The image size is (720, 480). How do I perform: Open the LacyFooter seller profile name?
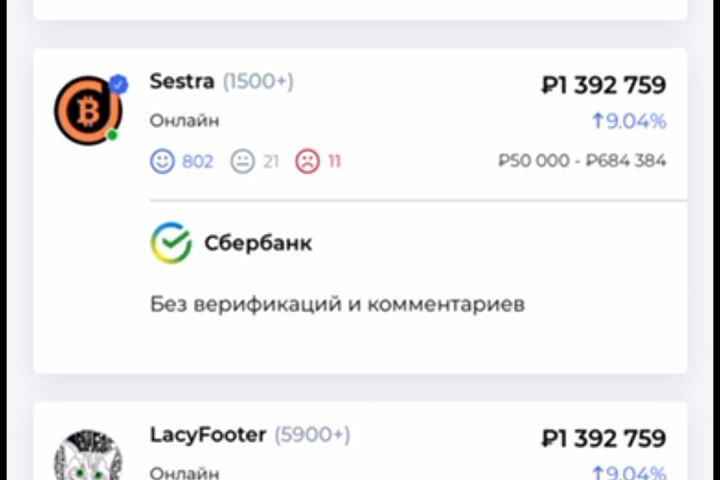(208, 435)
